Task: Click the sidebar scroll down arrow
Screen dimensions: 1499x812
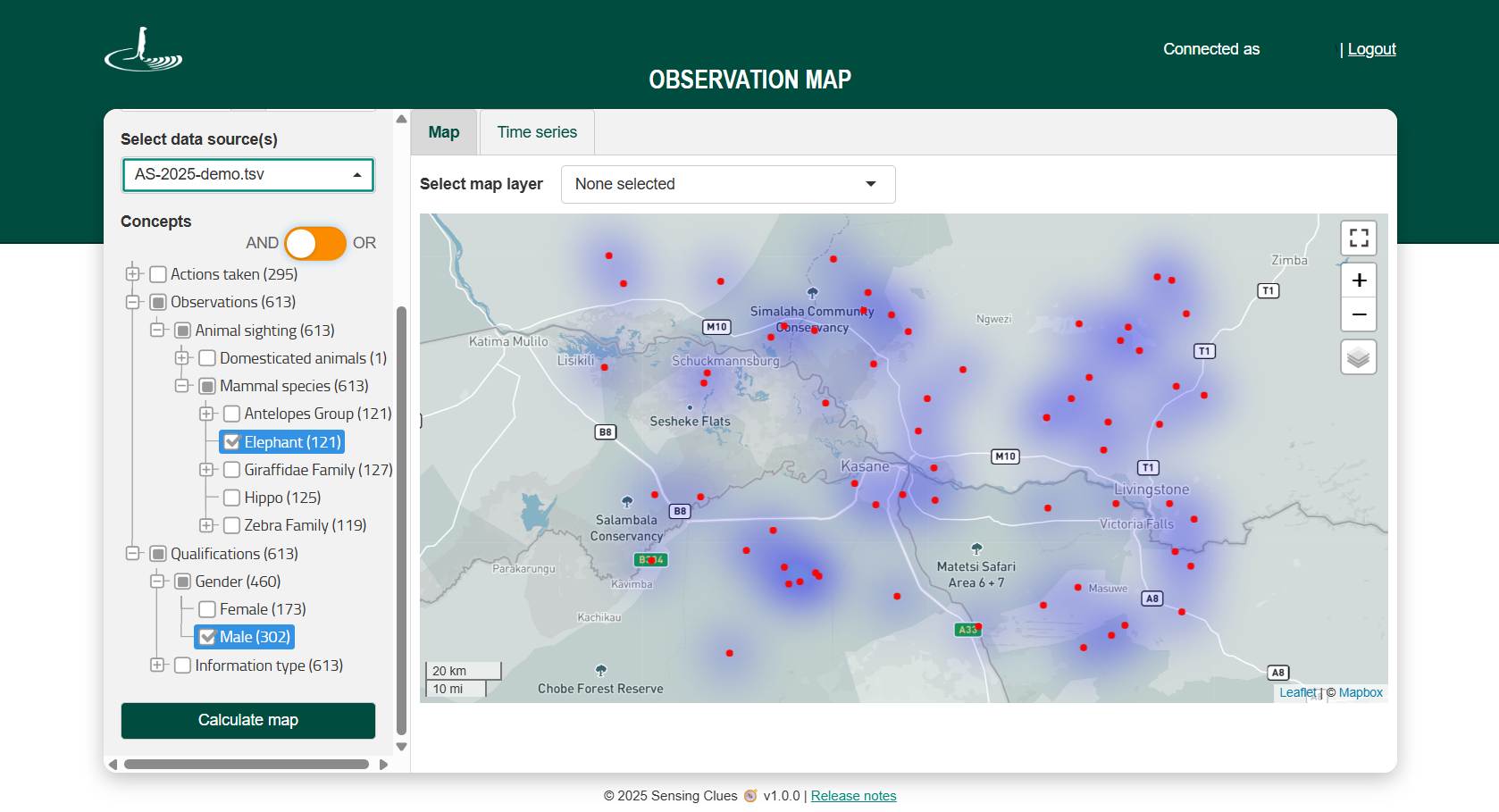Action: (401, 747)
